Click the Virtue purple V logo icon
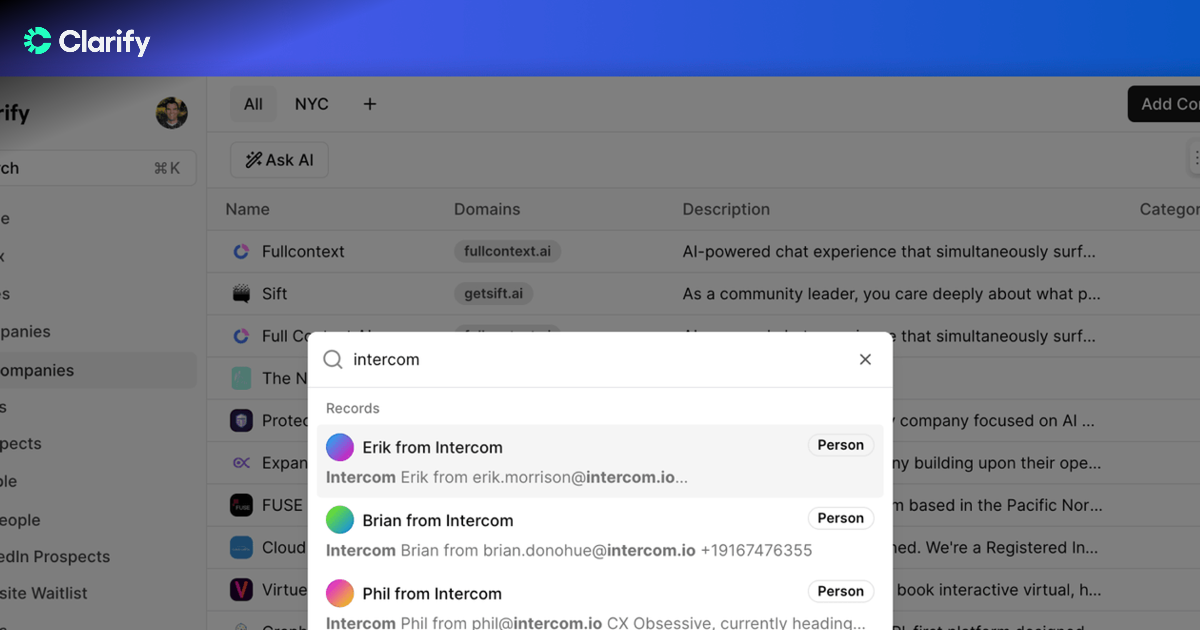 [x=241, y=589]
